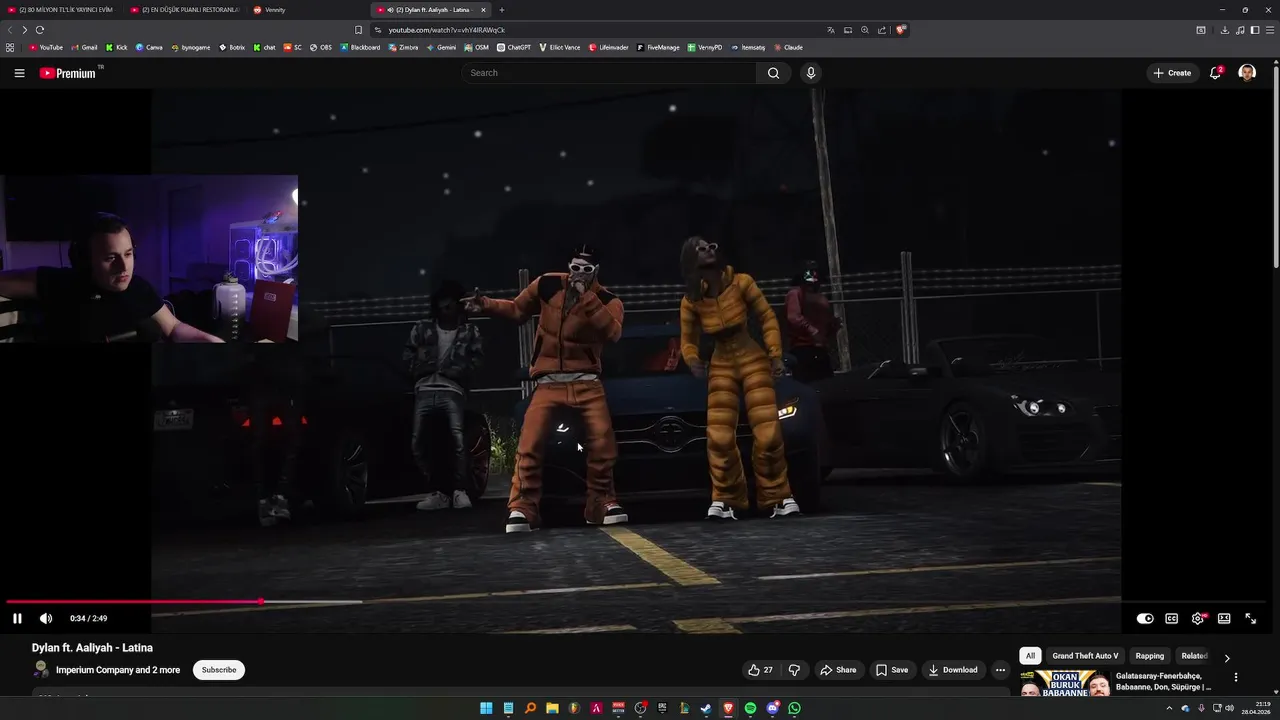Bookmark this page with the bookmark icon
Viewport: 1280px width, 720px height.
click(x=359, y=30)
